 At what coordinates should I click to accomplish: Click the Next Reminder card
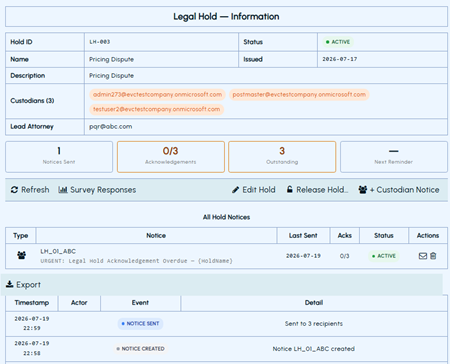pos(394,157)
